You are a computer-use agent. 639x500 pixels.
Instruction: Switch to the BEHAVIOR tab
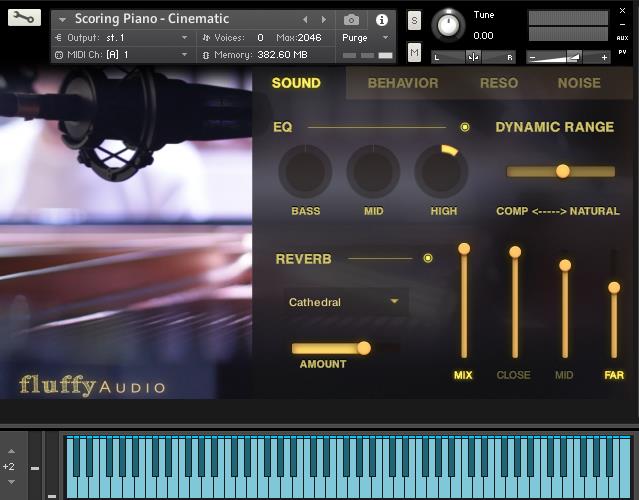pos(403,83)
